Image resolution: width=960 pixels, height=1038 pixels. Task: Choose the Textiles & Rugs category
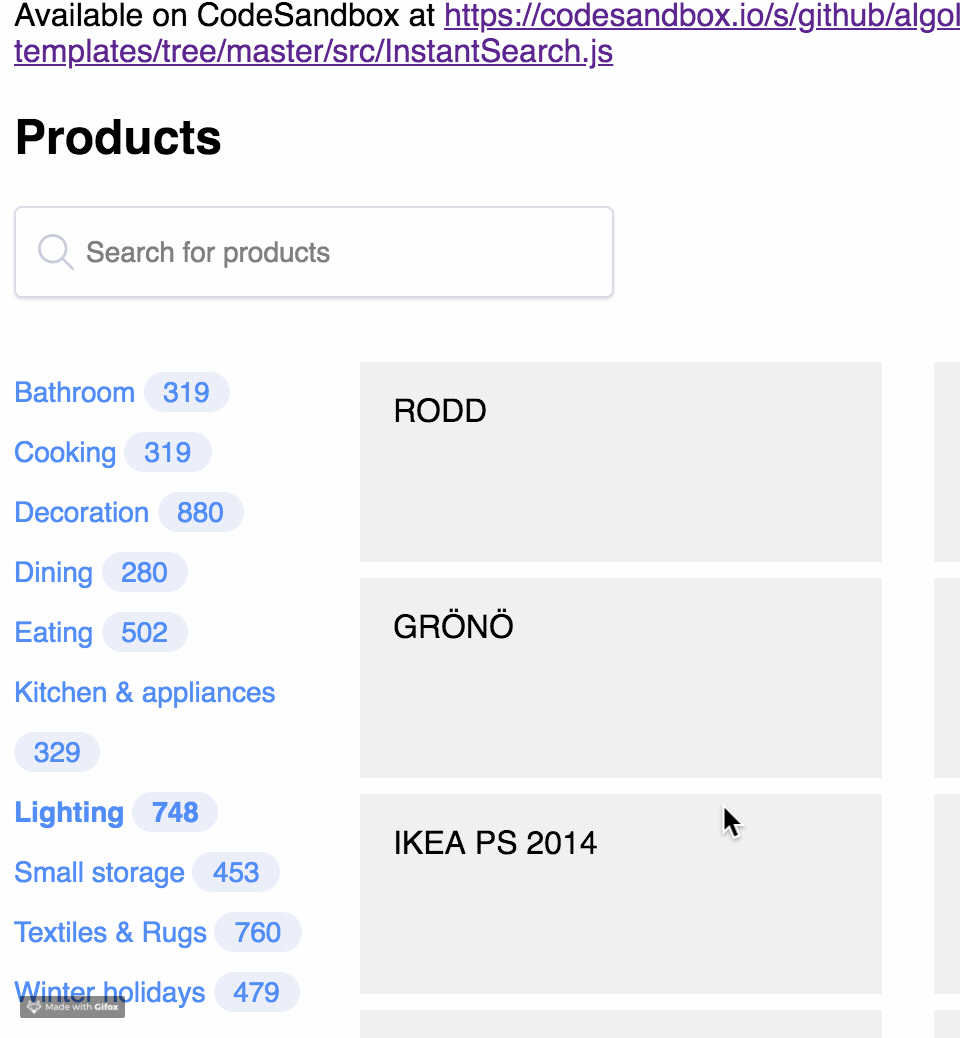(x=110, y=932)
